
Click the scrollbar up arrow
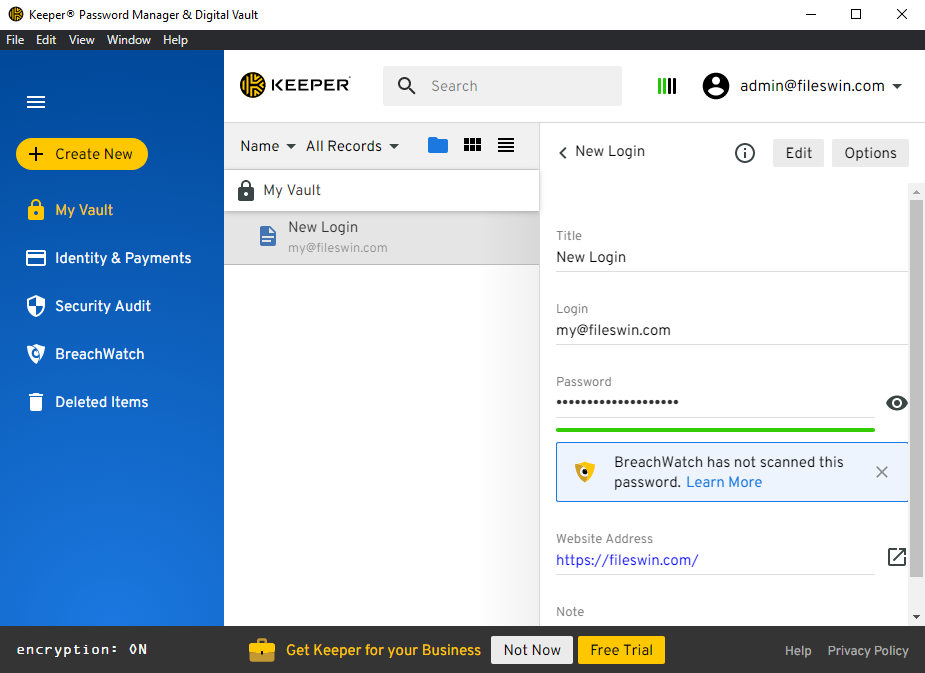(x=916, y=192)
